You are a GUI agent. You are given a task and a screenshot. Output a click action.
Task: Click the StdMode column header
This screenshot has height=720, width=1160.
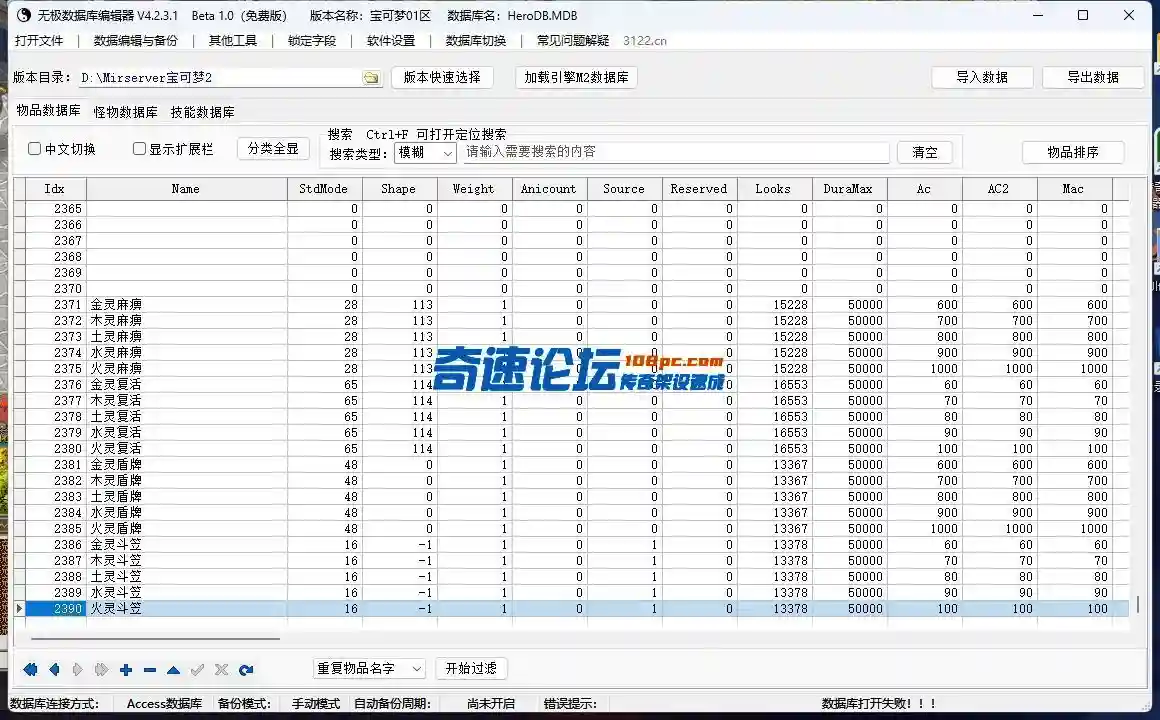(324, 189)
